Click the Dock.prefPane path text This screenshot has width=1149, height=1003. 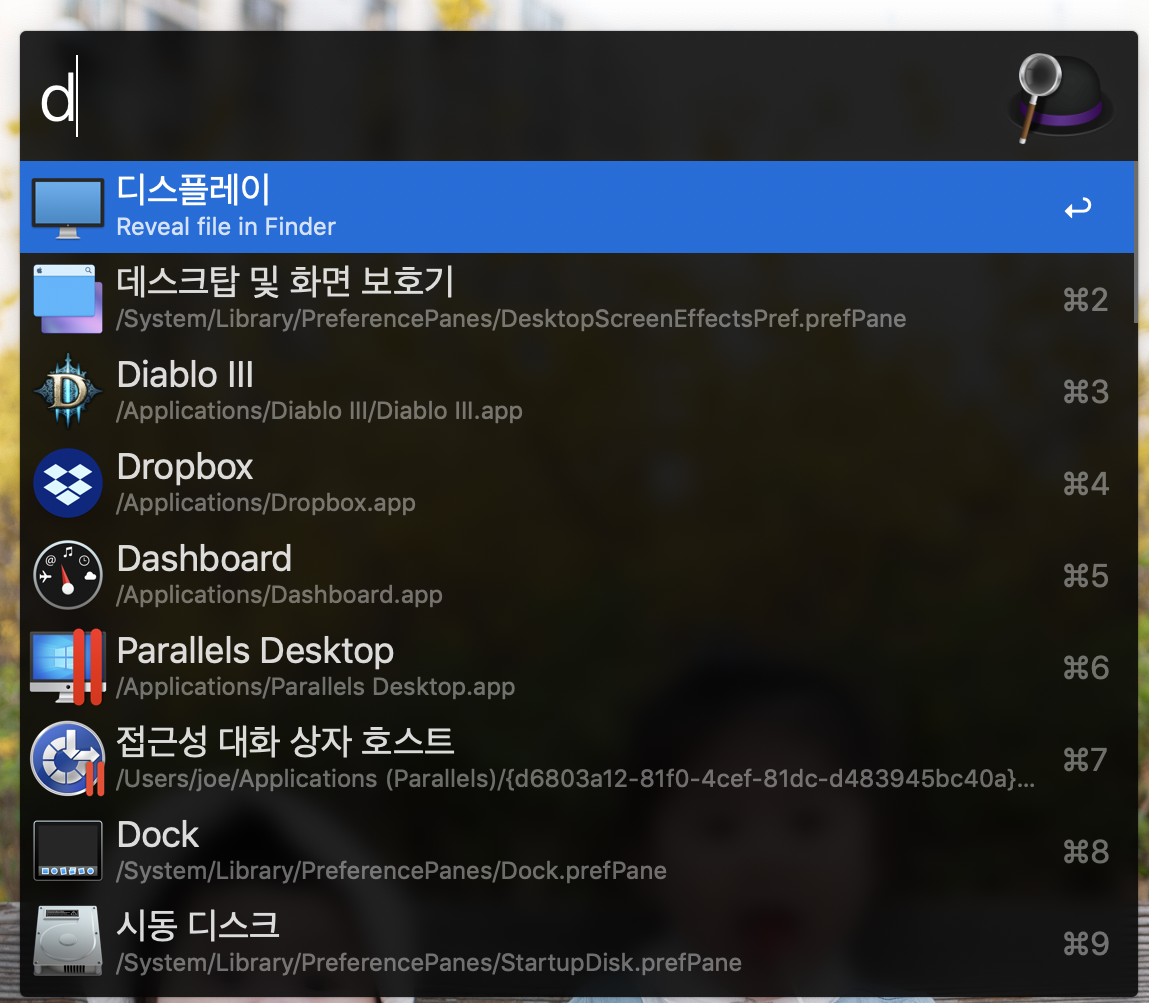click(391, 870)
